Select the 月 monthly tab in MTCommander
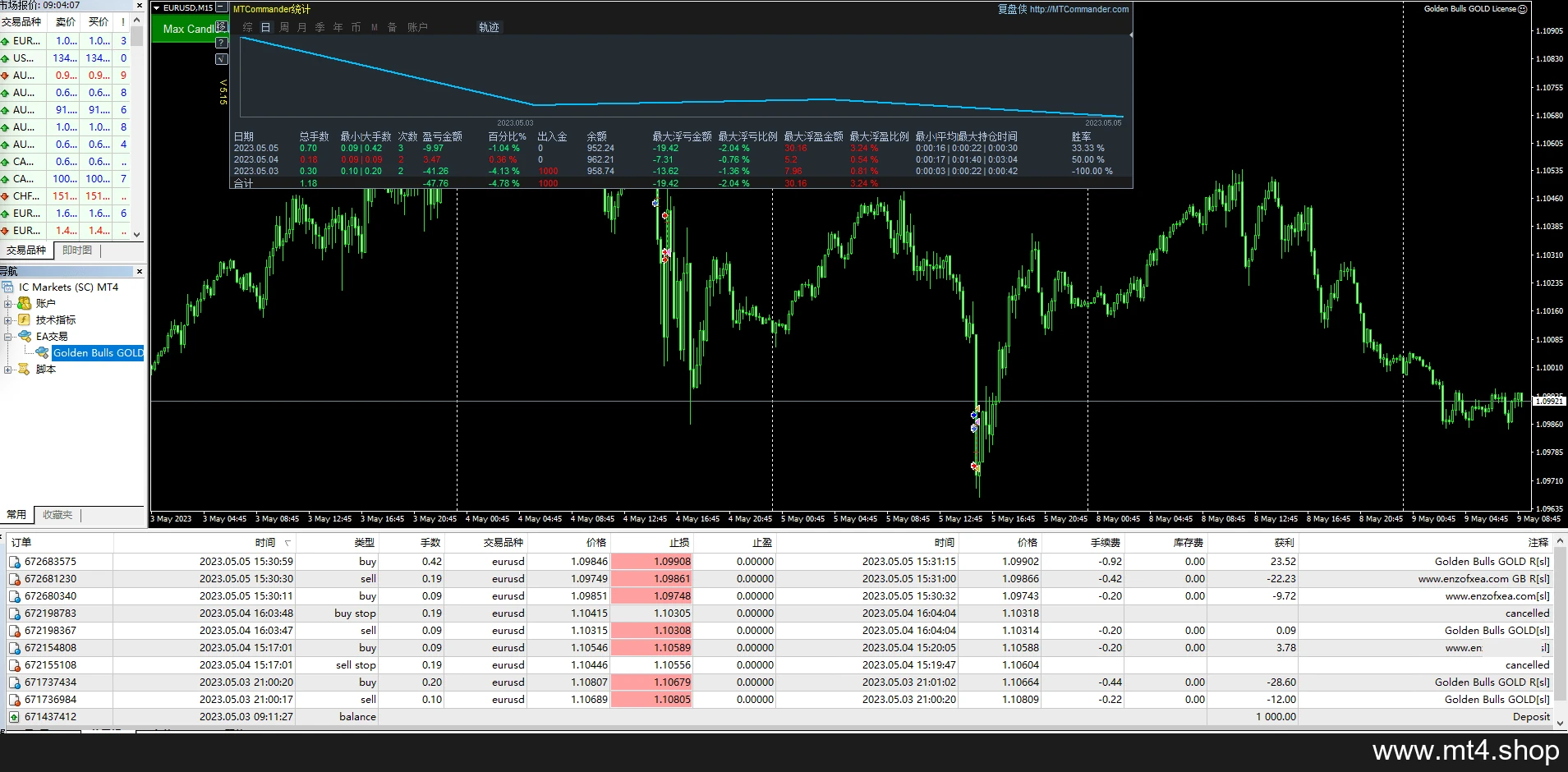Screen dimensions: 1568x772 (x=302, y=27)
